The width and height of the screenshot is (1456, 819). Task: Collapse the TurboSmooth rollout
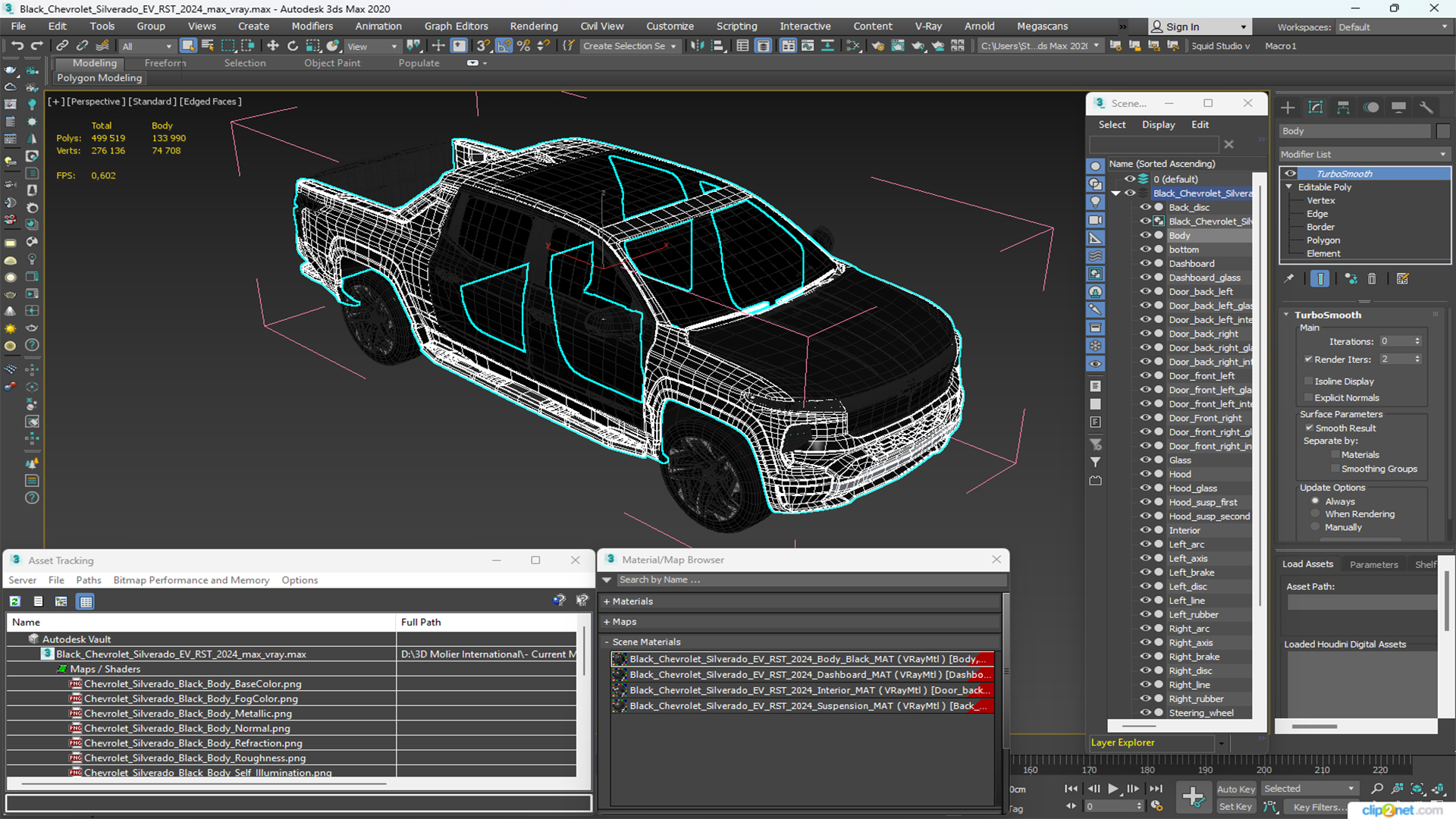click(x=1286, y=315)
